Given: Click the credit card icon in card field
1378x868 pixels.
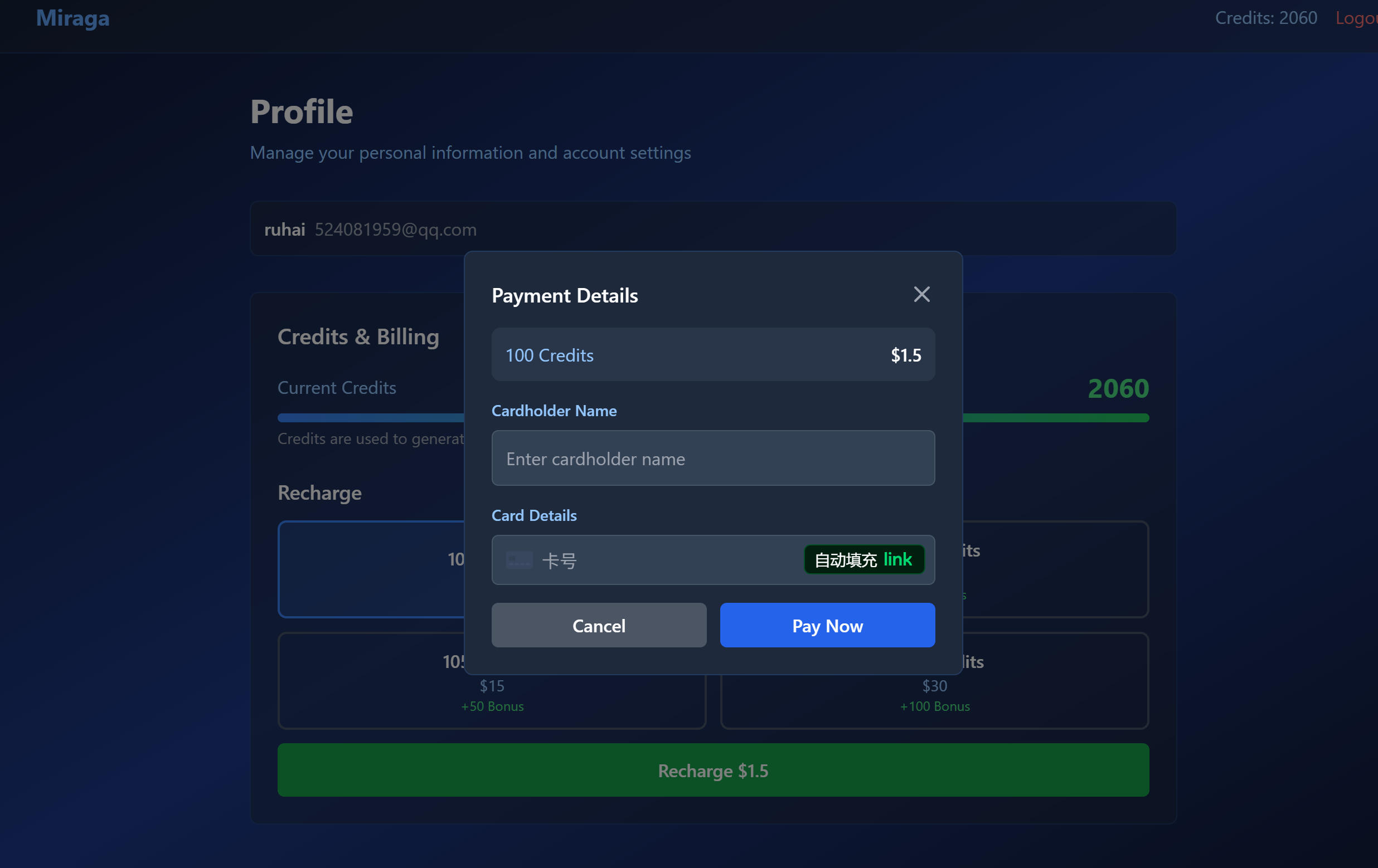Looking at the screenshot, I should [x=518, y=560].
